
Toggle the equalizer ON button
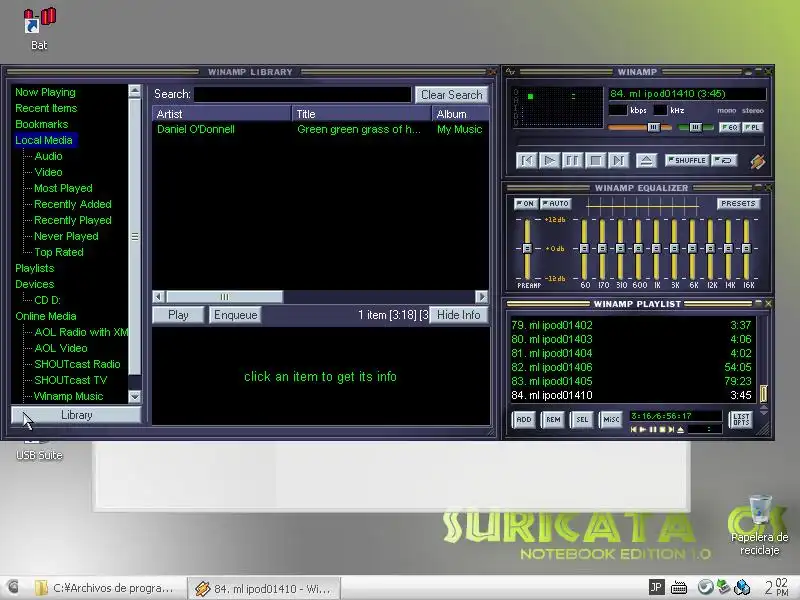point(525,204)
